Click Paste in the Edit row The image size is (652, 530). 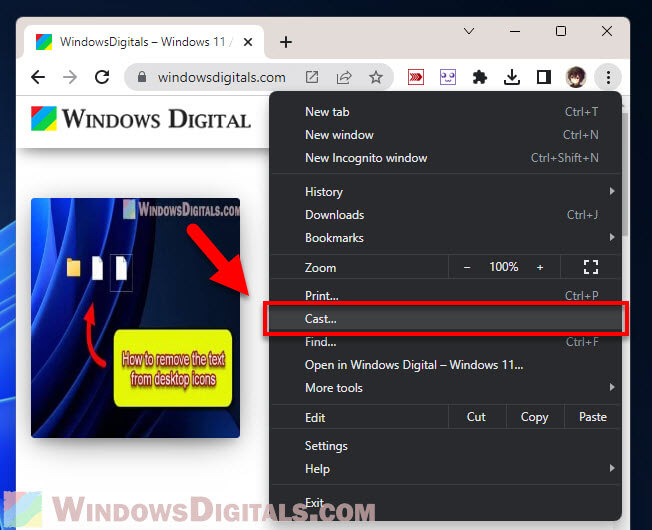coord(593,417)
